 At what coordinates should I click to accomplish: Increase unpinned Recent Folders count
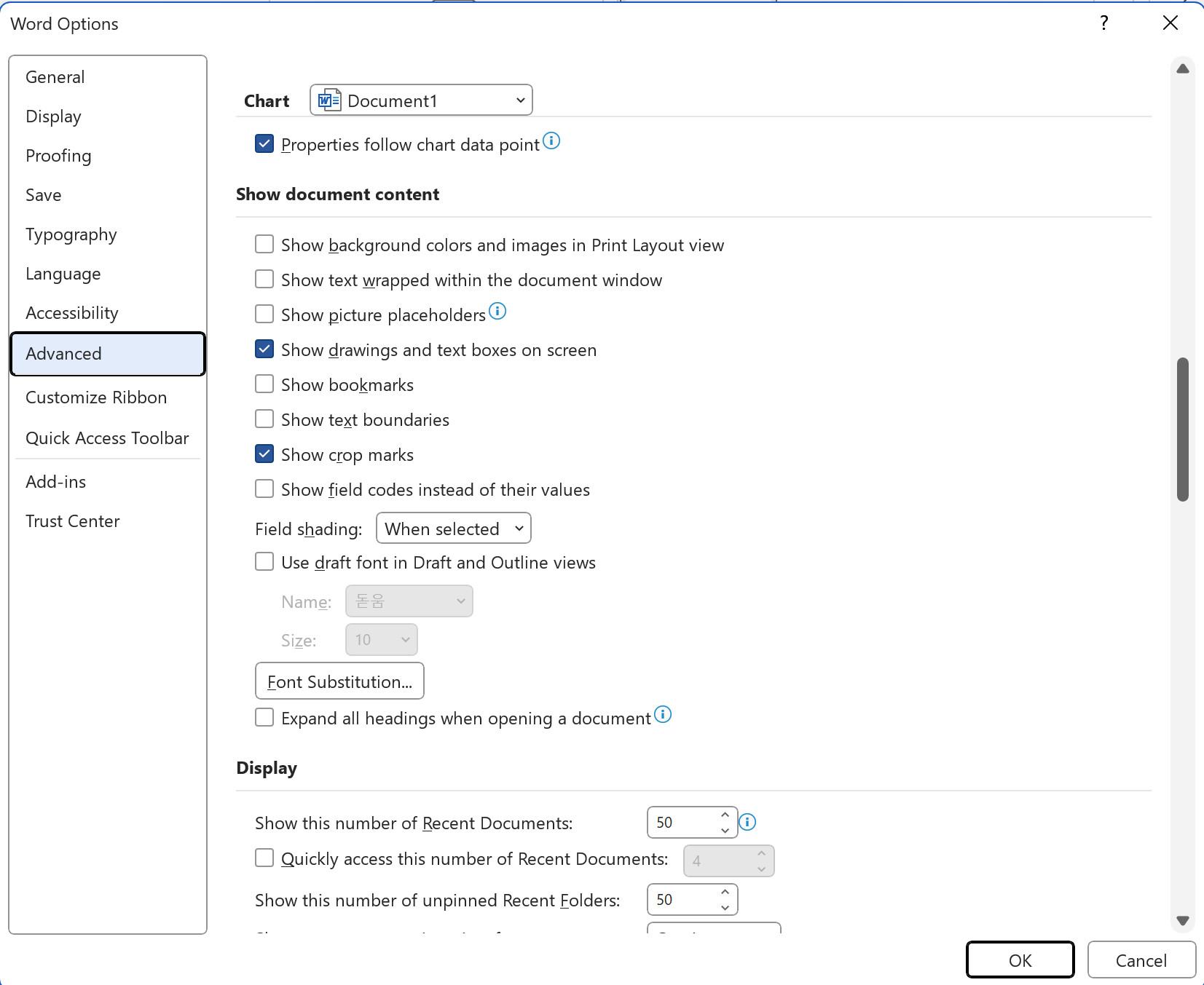(725, 892)
